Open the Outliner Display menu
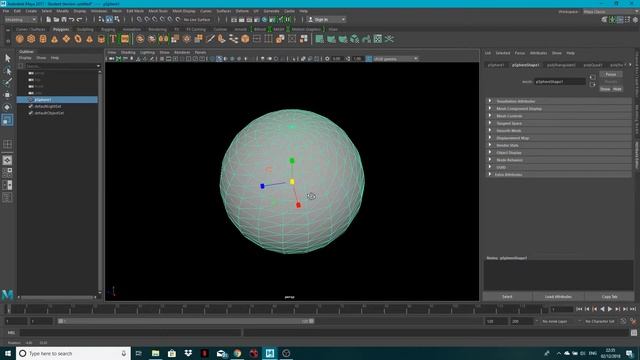The image size is (640, 360). click(25, 58)
